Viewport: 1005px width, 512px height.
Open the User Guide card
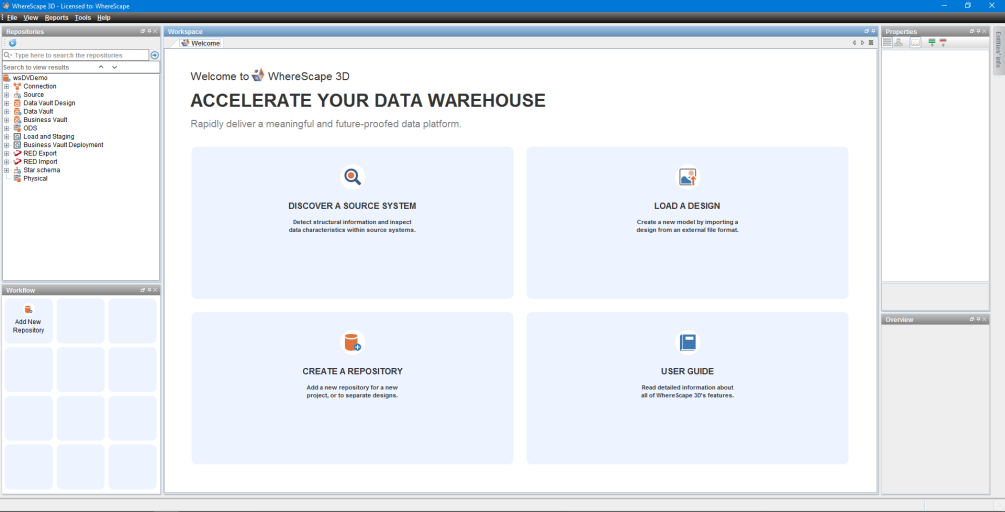tap(687, 388)
